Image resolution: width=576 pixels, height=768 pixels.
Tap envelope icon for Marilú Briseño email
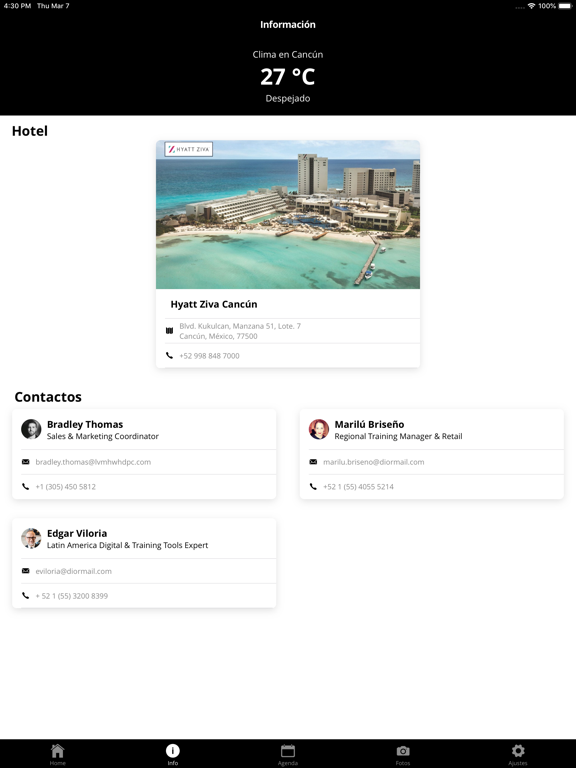[x=313, y=462]
